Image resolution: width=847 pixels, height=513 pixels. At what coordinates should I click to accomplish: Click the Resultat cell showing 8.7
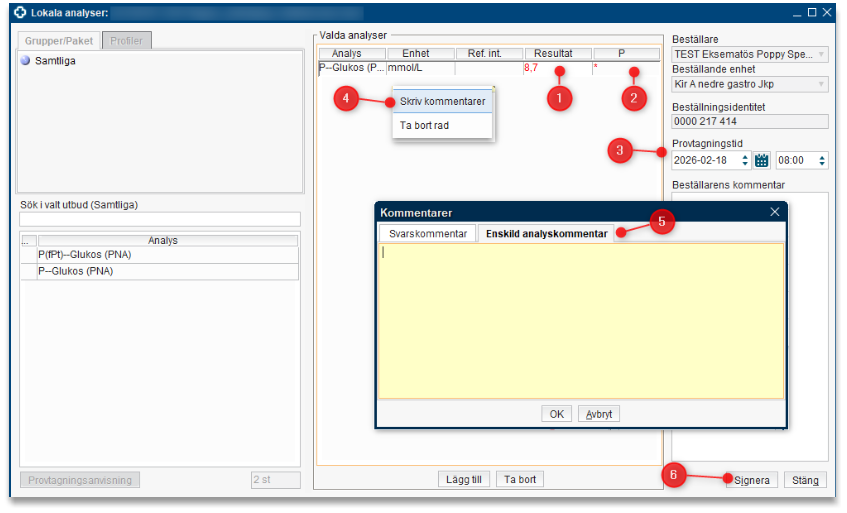pos(556,68)
